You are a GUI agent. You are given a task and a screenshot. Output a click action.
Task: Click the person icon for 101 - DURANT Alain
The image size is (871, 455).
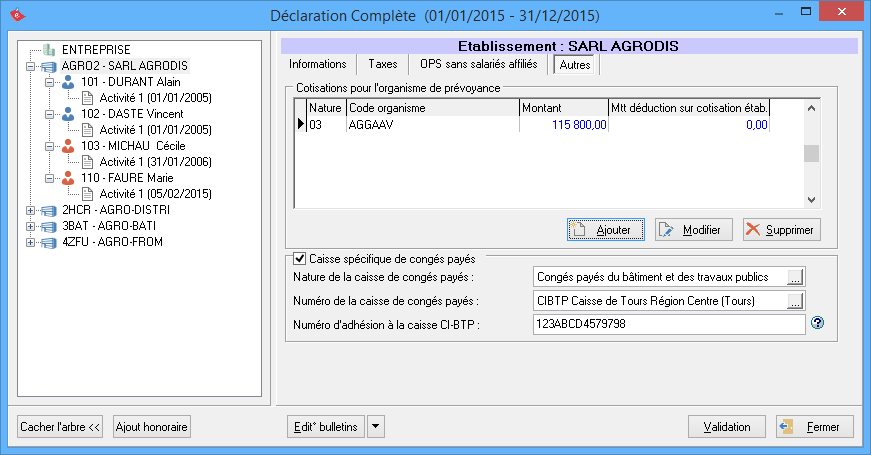(x=68, y=82)
